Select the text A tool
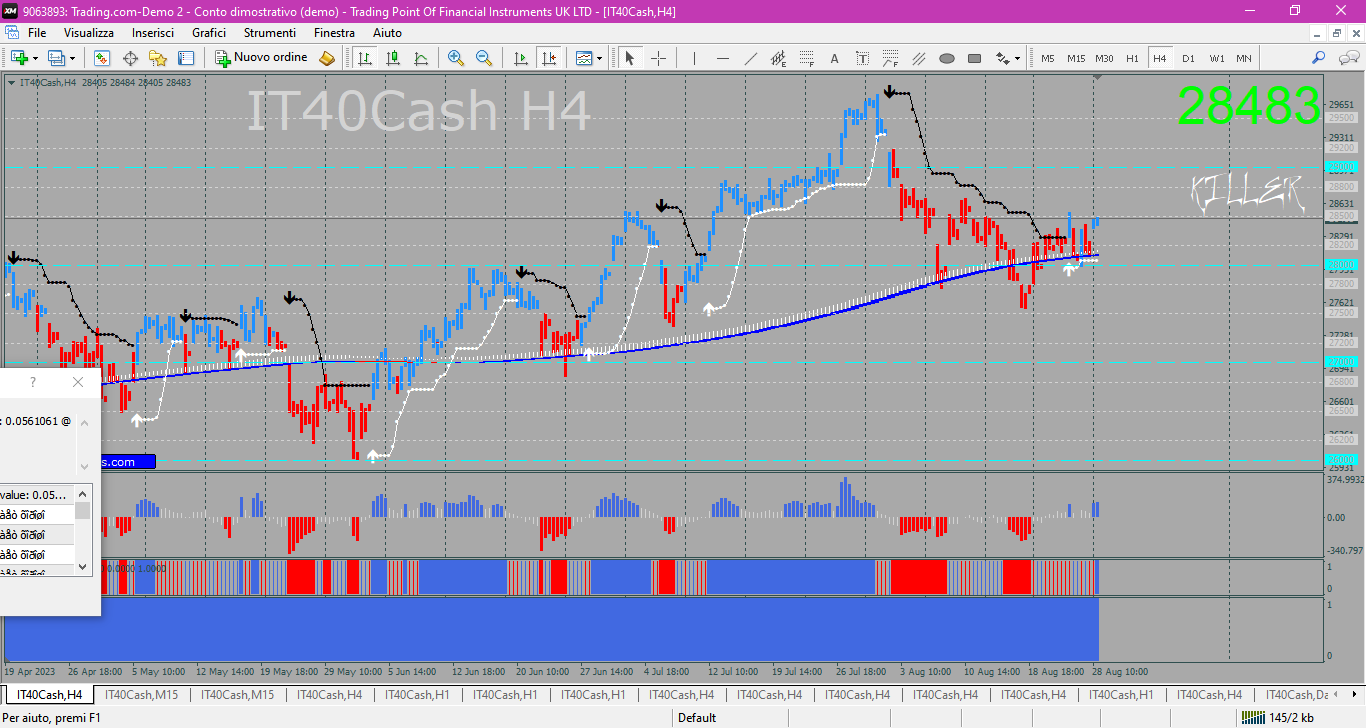This screenshot has height=728, width=1366. 834,58
